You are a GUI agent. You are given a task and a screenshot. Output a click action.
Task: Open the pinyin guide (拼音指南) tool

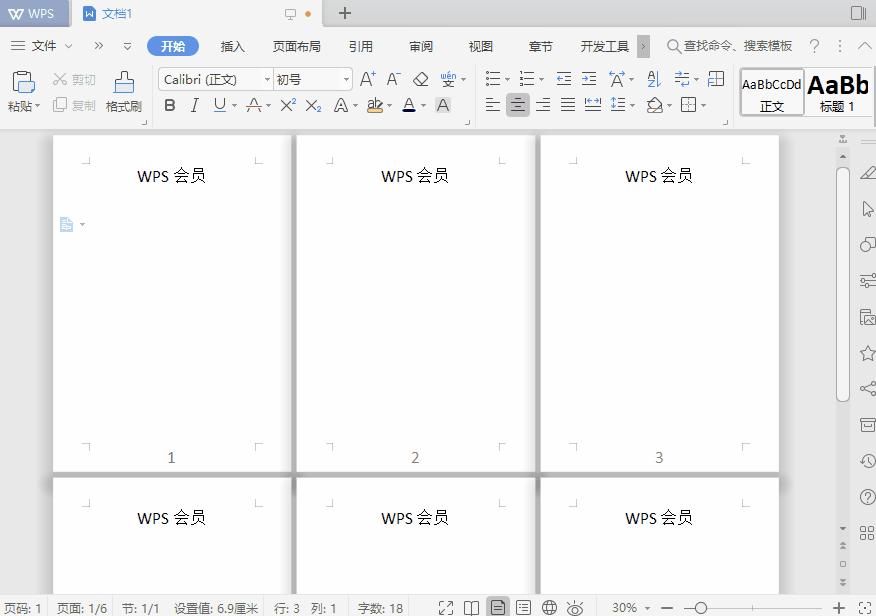click(448, 79)
